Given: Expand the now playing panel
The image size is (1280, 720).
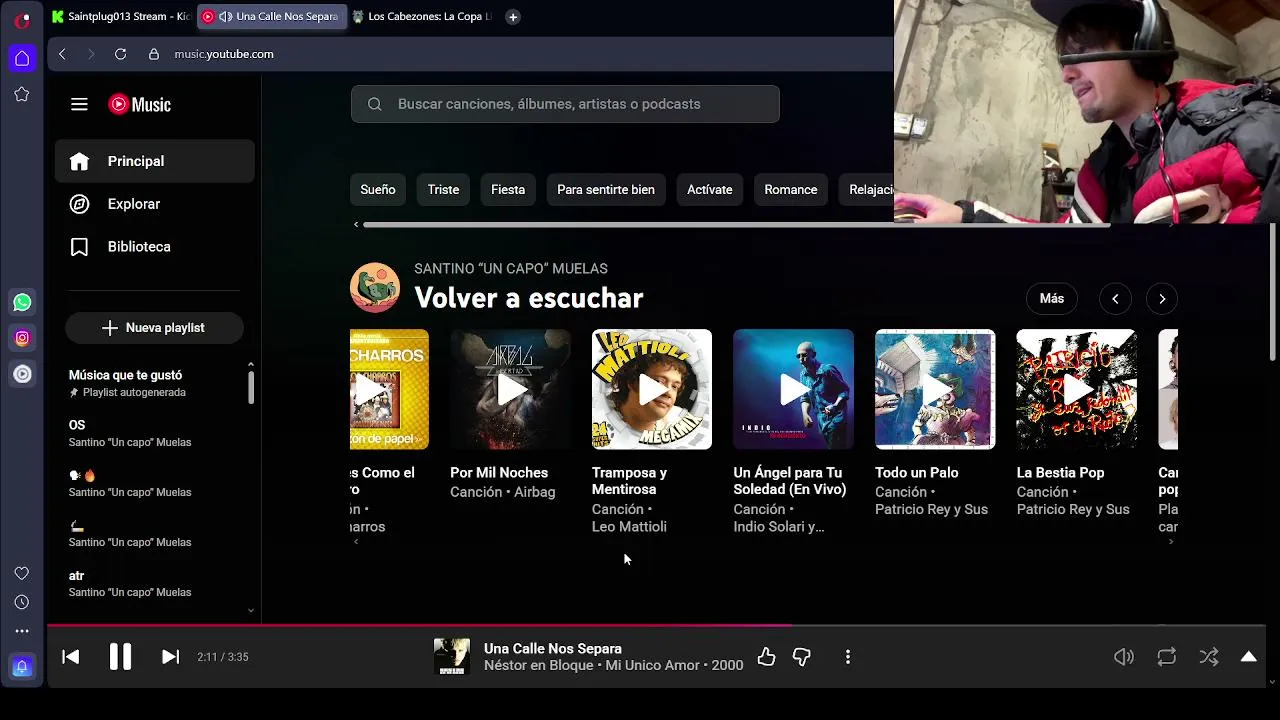Looking at the screenshot, I should click(1249, 657).
